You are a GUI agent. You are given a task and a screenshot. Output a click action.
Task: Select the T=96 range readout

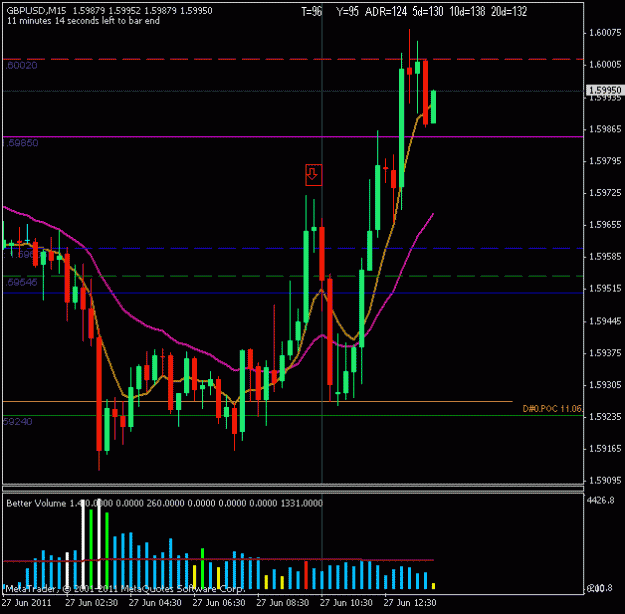pos(311,12)
